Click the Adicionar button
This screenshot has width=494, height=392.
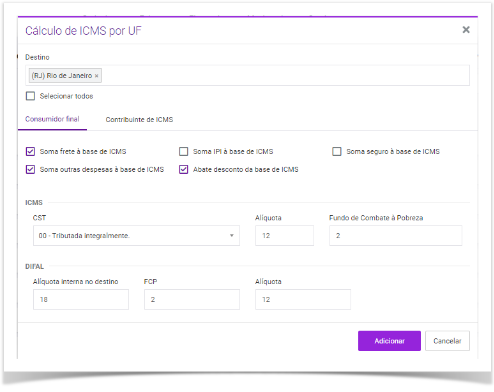click(x=389, y=341)
